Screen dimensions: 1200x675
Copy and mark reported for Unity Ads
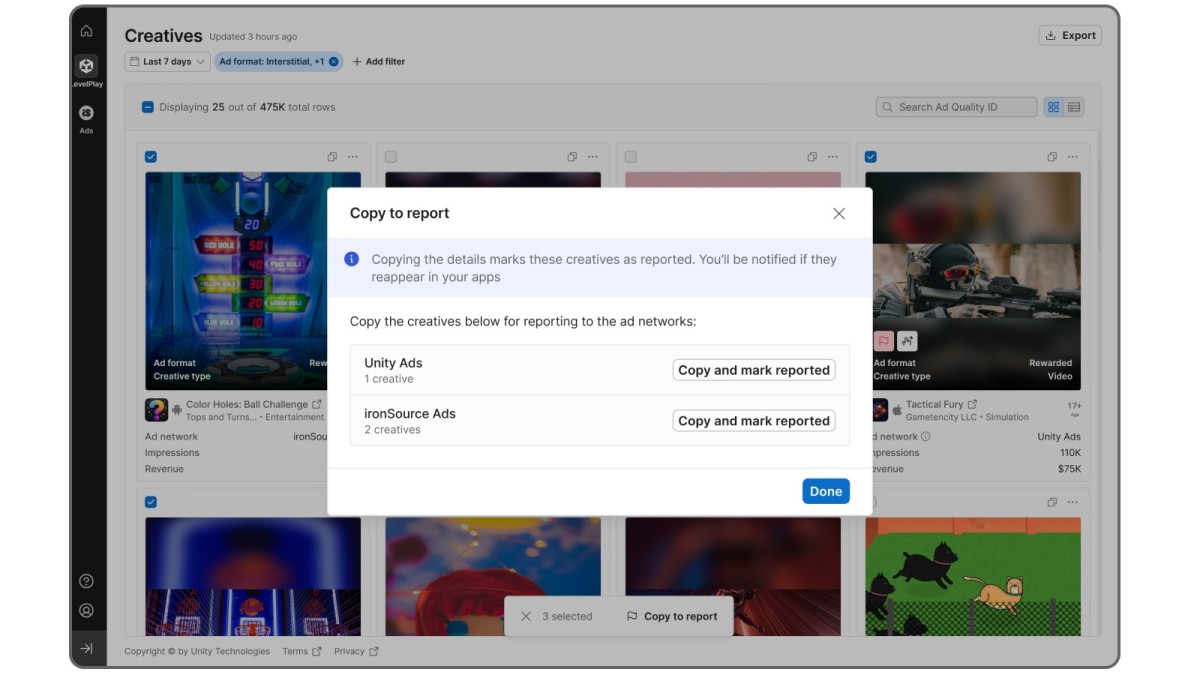754,370
